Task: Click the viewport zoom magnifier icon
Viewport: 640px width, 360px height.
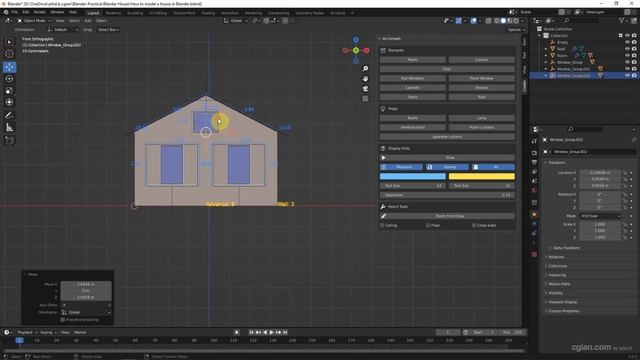Action: click(365, 69)
